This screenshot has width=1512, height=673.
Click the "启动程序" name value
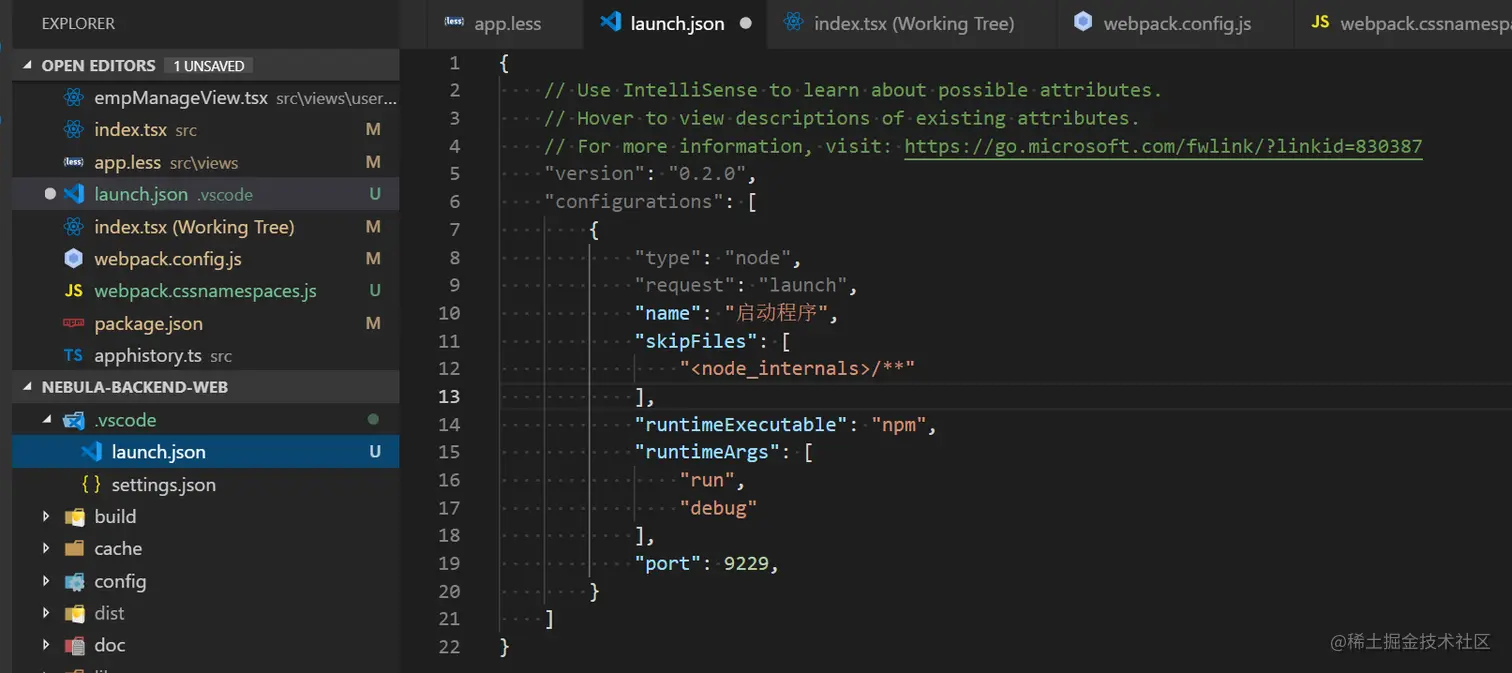click(775, 313)
